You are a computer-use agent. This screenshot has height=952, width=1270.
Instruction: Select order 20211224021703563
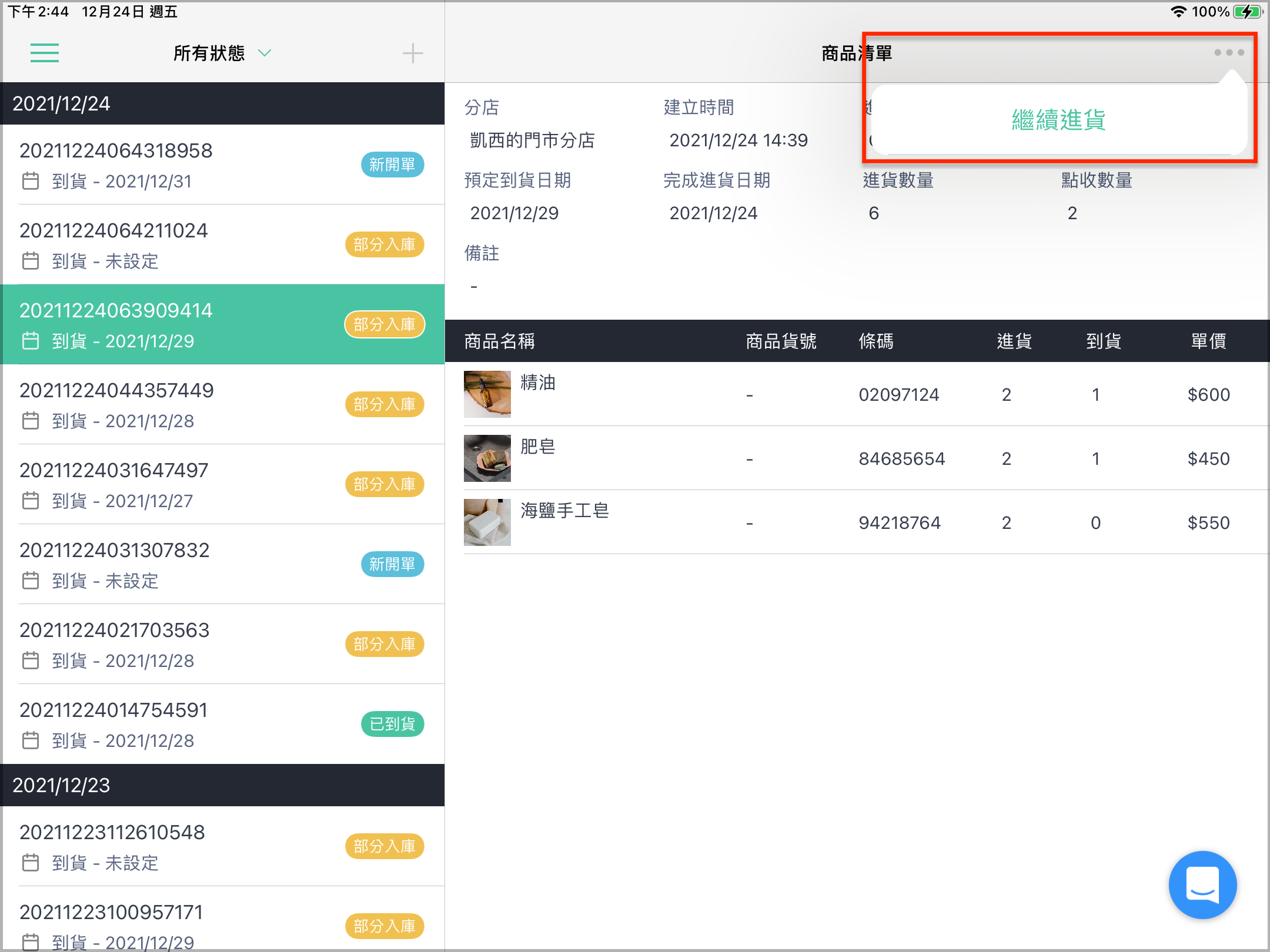coord(223,644)
